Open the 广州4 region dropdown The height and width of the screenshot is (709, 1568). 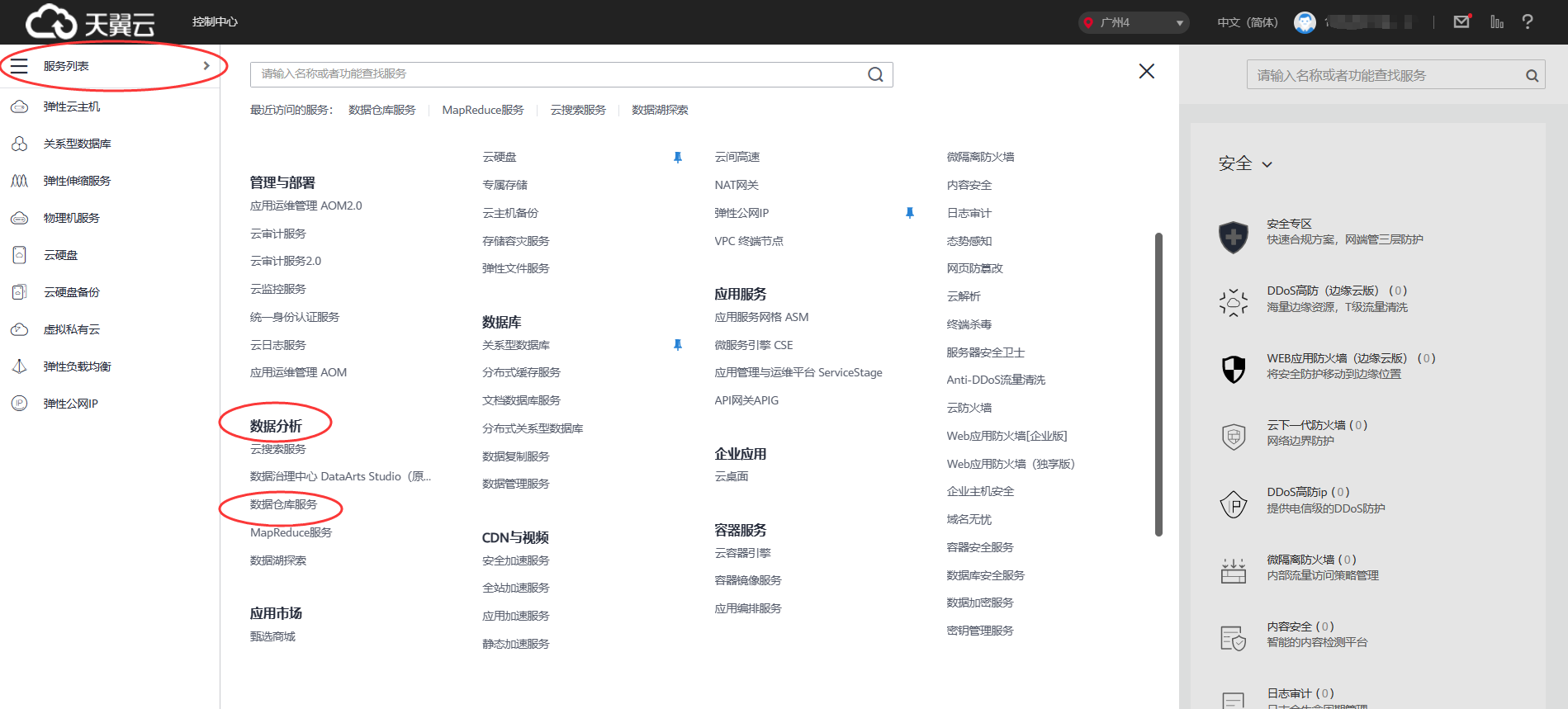(x=1134, y=22)
